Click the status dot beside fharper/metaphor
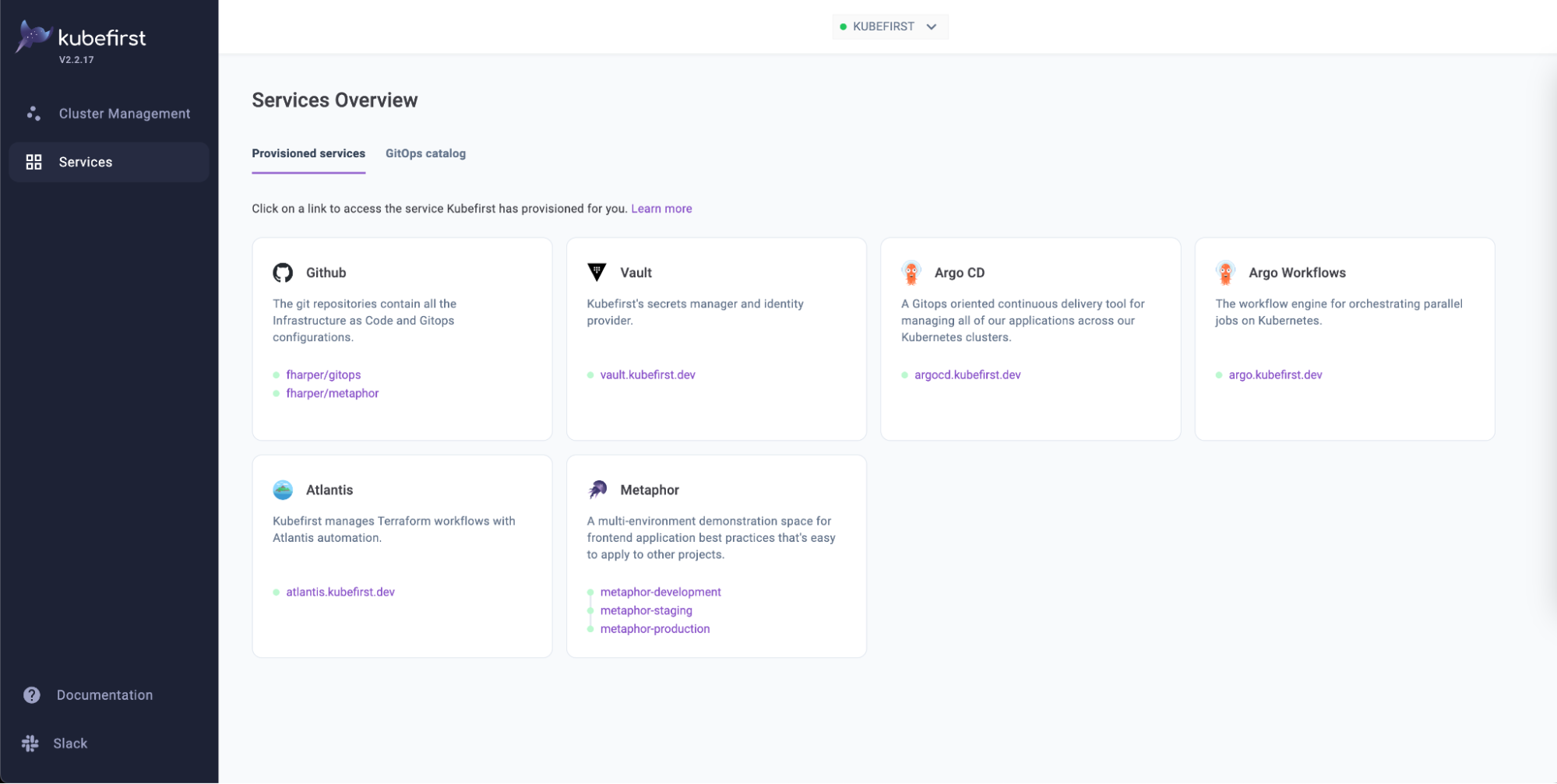Viewport: 1557px width, 784px height. pyautogui.click(x=277, y=394)
